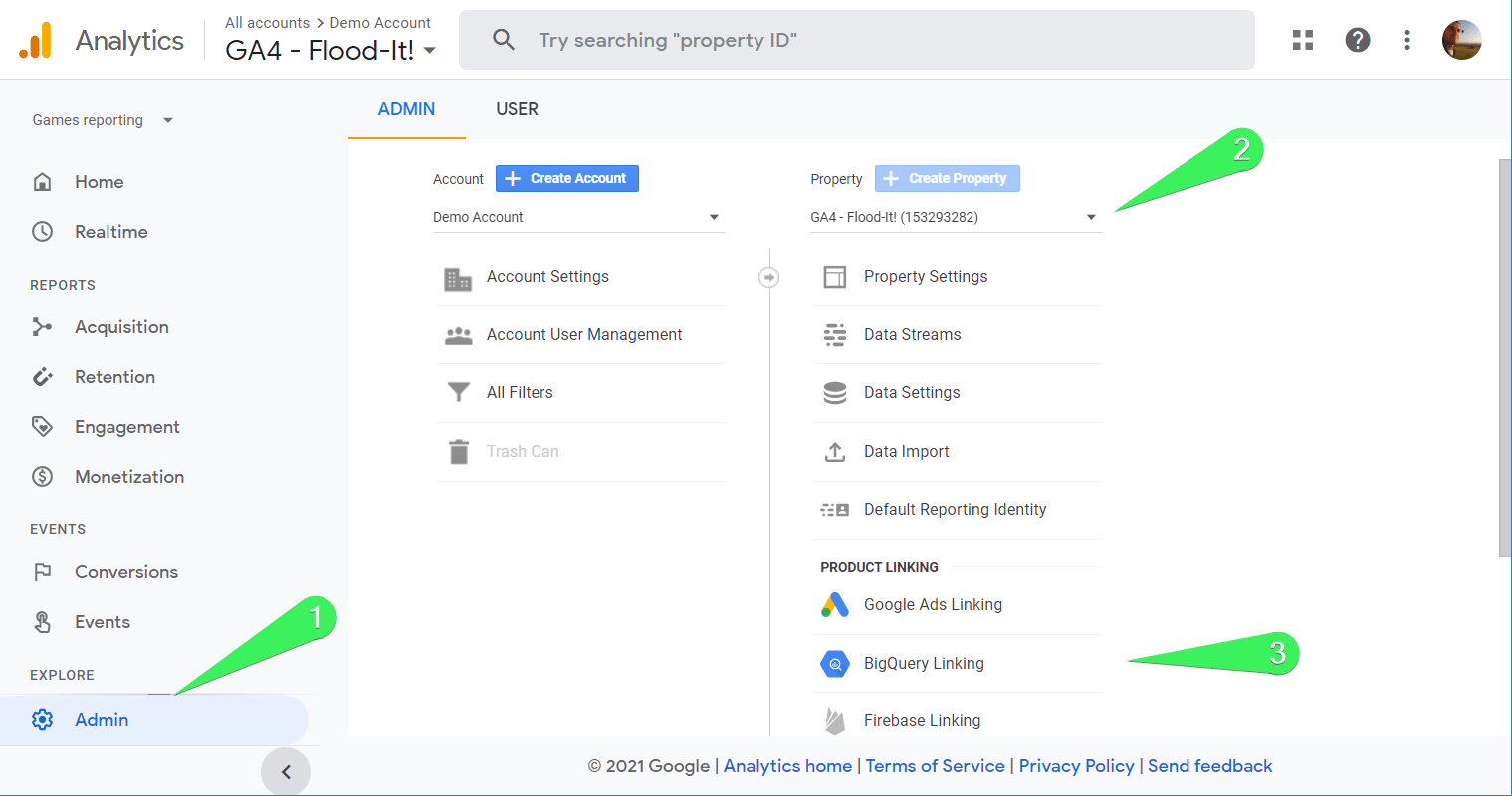Click the Analytics home footer link
This screenshot has width=1512, height=796.
(787, 766)
